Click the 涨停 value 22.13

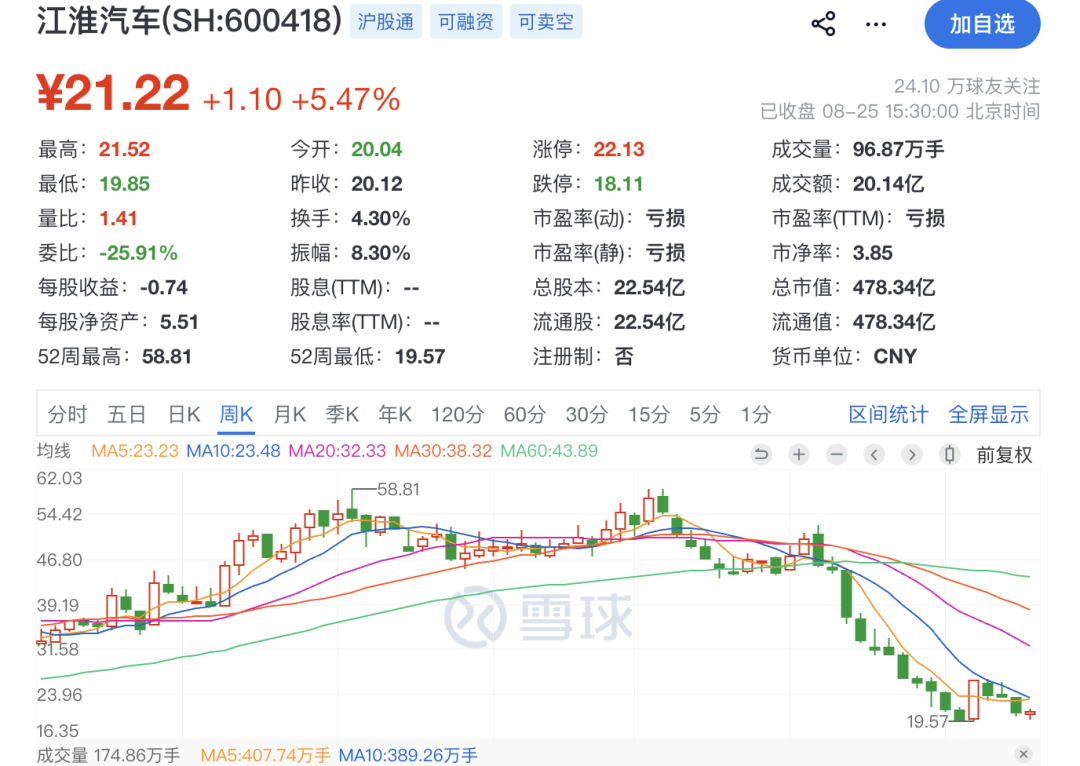click(x=619, y=149)
